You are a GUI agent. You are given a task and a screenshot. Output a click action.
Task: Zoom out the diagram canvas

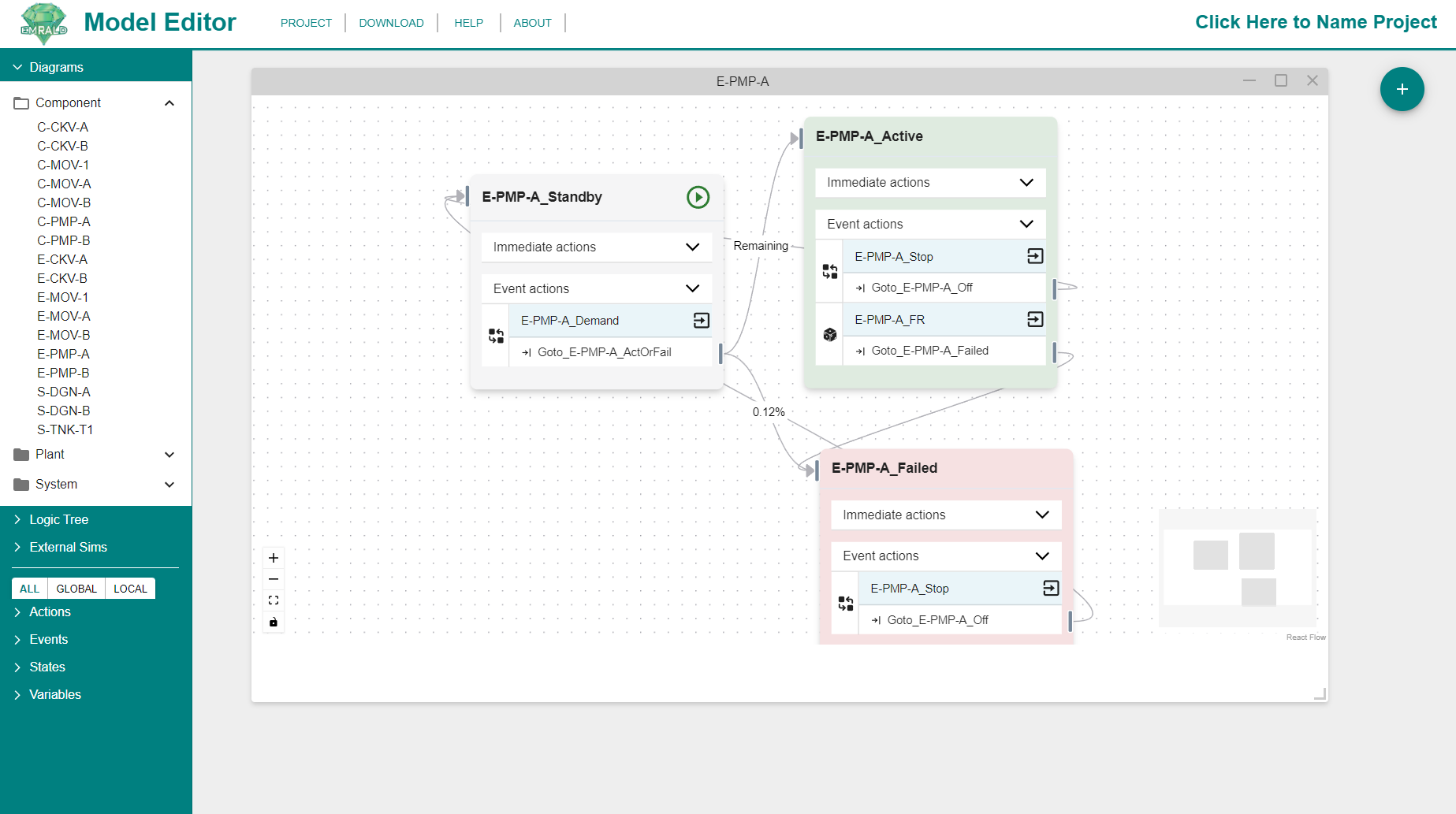click(274, 579)
